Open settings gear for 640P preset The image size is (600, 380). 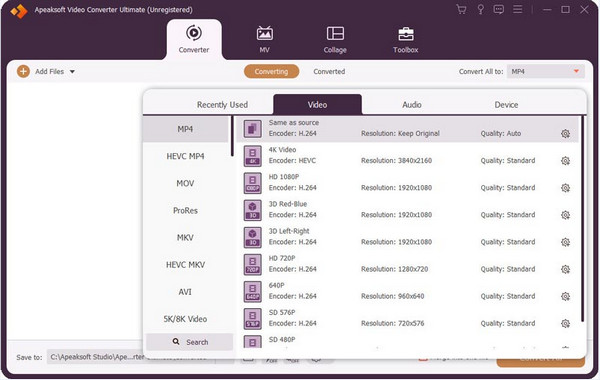[x=565, y=297]
